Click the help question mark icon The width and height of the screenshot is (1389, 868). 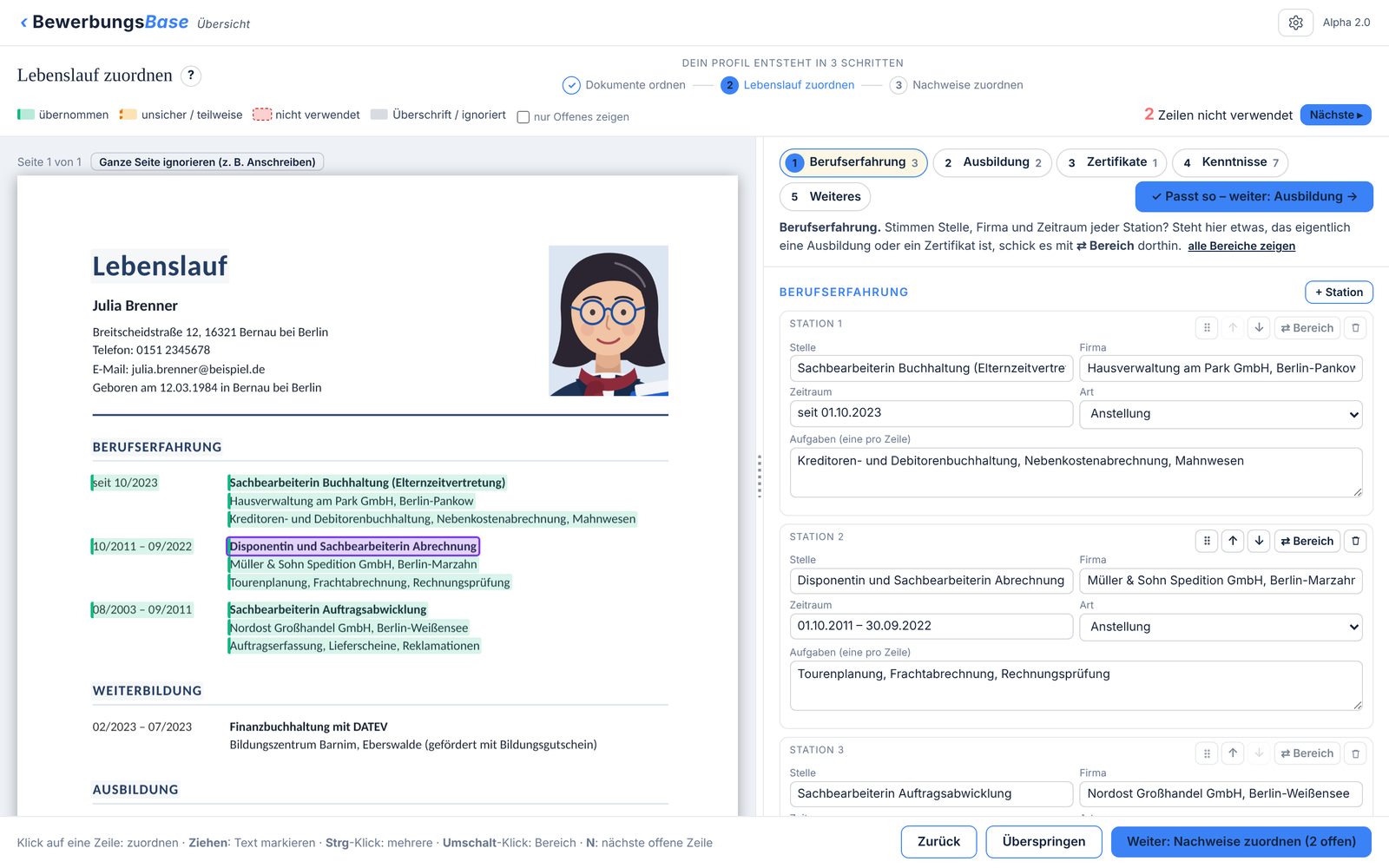[191, 76]
